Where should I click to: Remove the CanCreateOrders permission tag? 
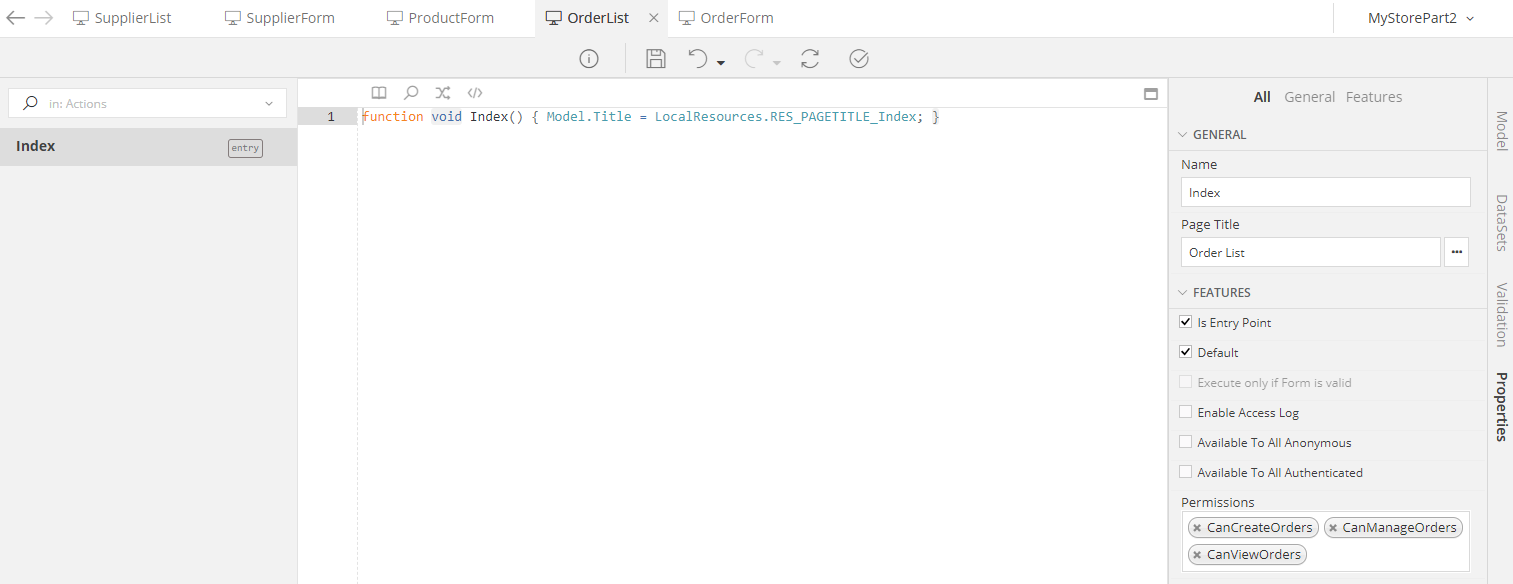1197,528
